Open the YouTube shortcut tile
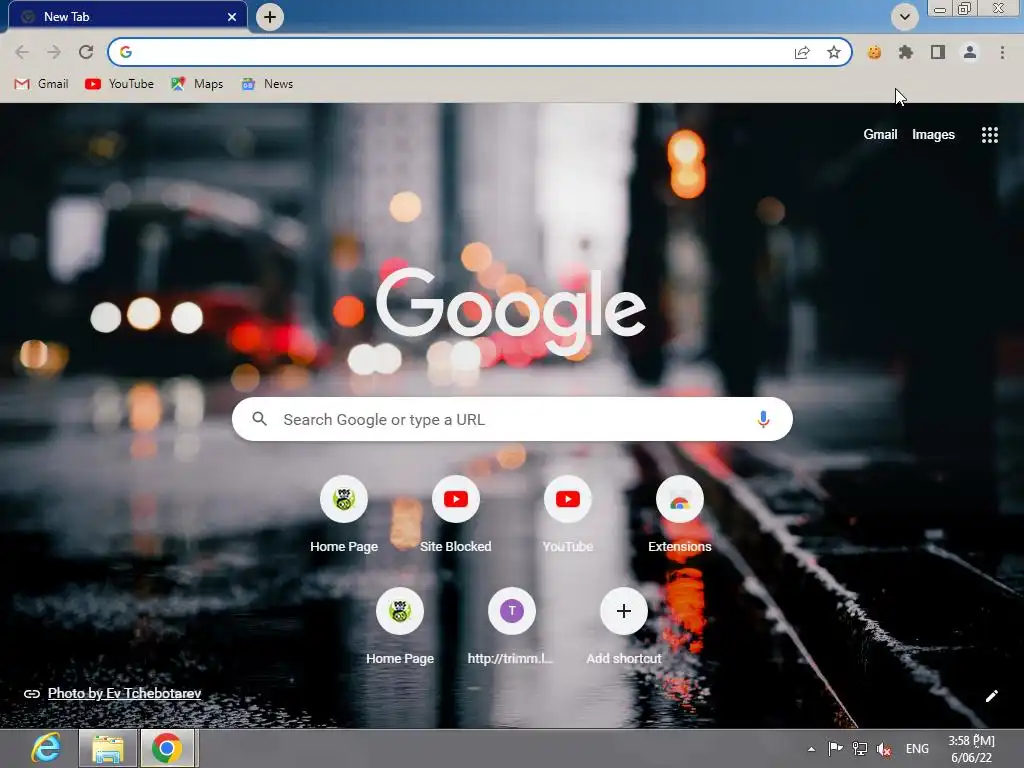1024x768 pixels. (x=568, y=515)
